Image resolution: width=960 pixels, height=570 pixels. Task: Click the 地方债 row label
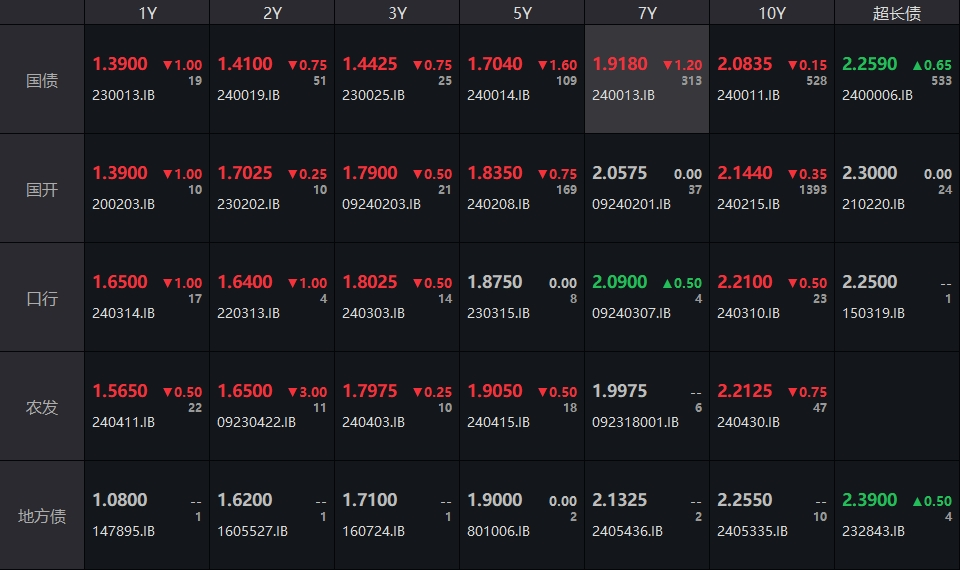[42, 516]
